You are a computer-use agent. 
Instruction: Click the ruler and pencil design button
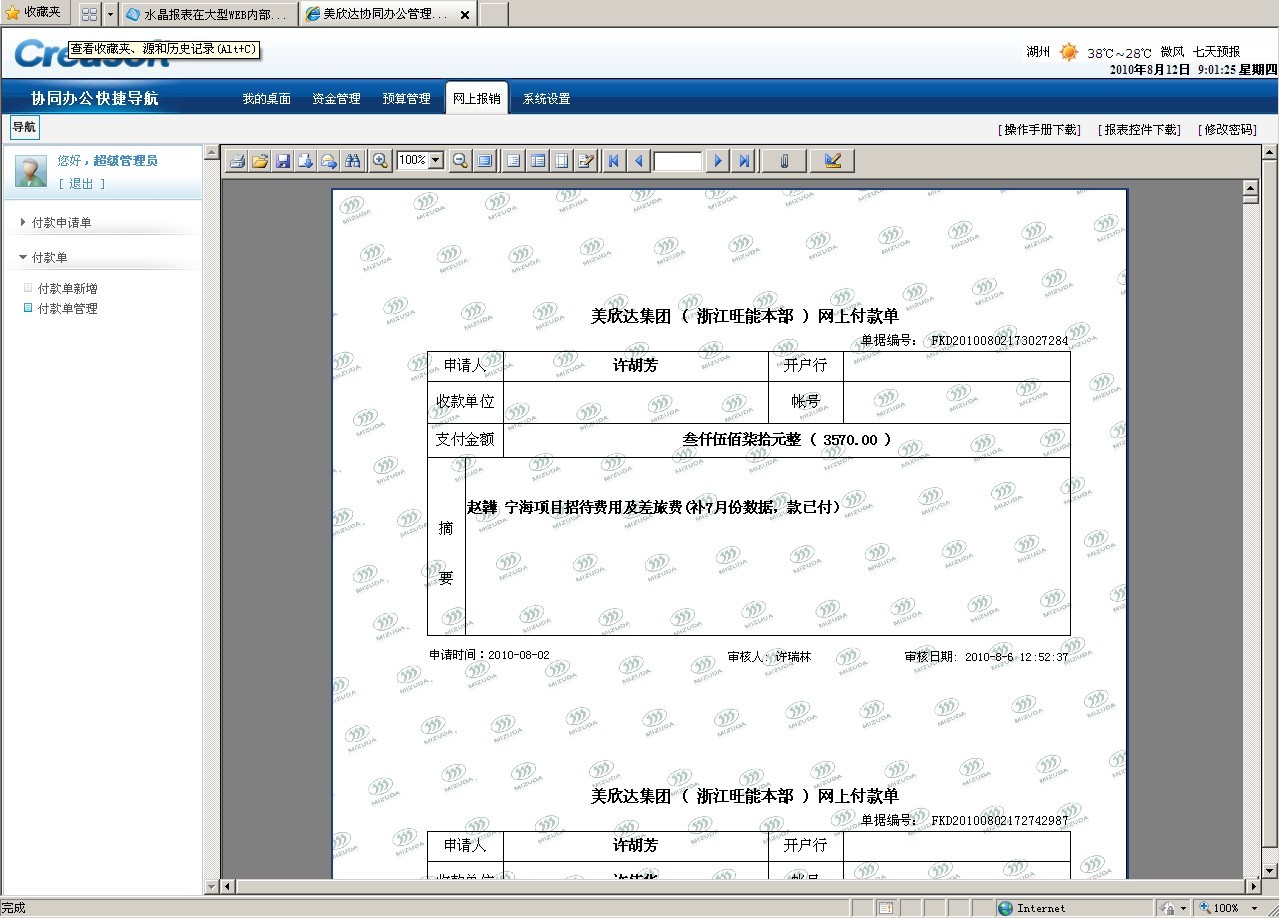pos(832,160)
